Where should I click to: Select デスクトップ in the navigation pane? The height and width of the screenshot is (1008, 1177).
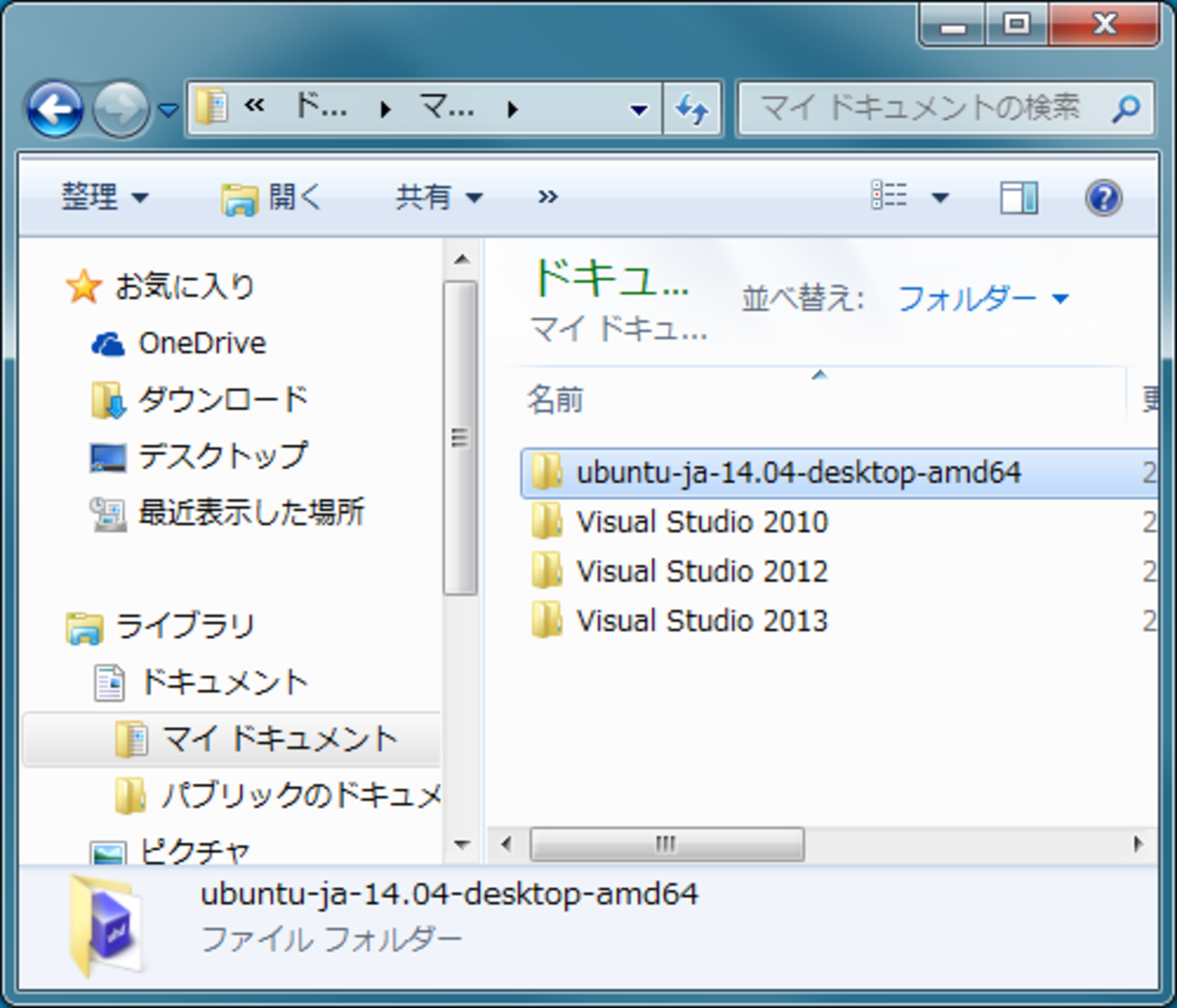[222, 456]
